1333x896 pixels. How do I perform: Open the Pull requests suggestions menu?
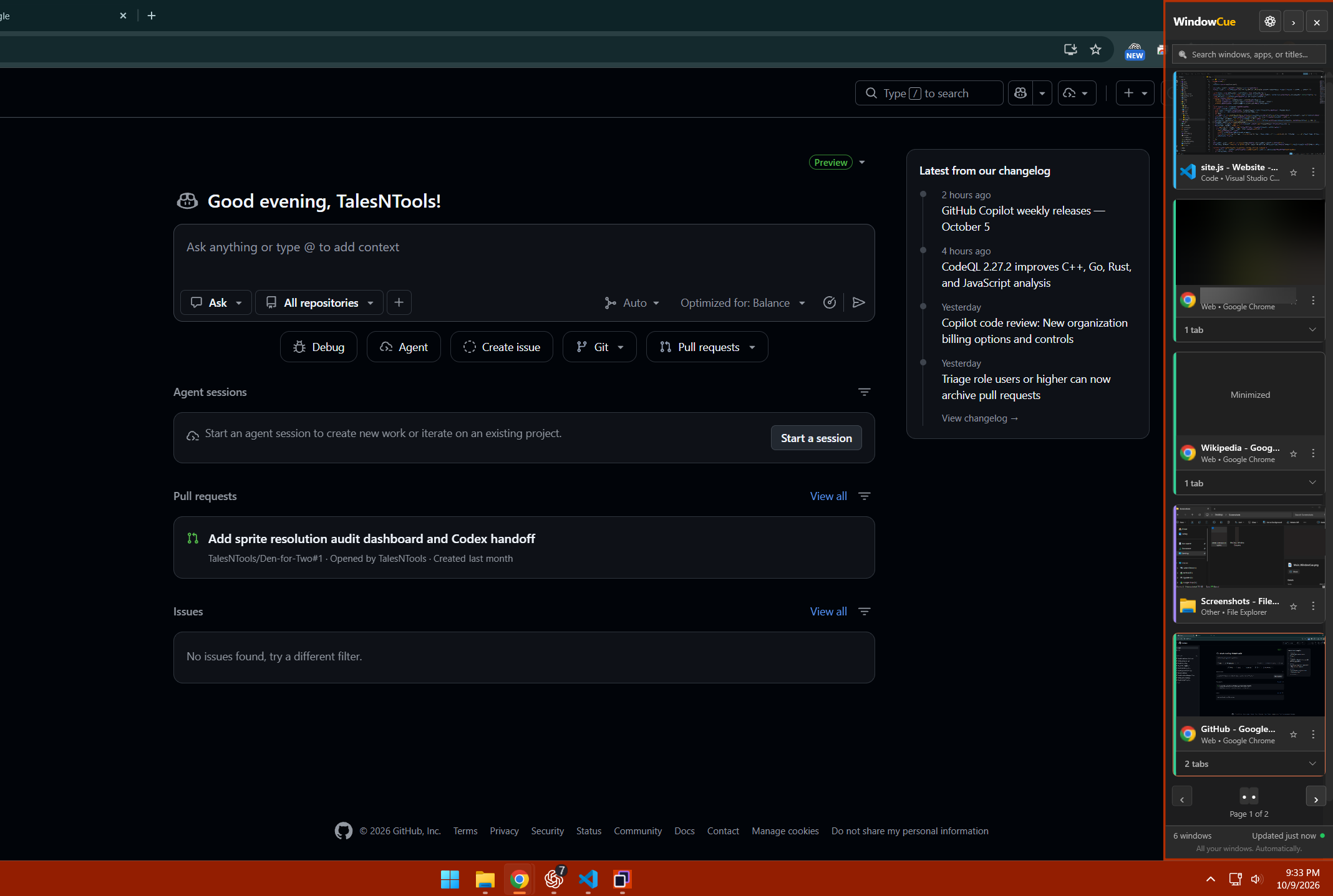click(707, 347)
